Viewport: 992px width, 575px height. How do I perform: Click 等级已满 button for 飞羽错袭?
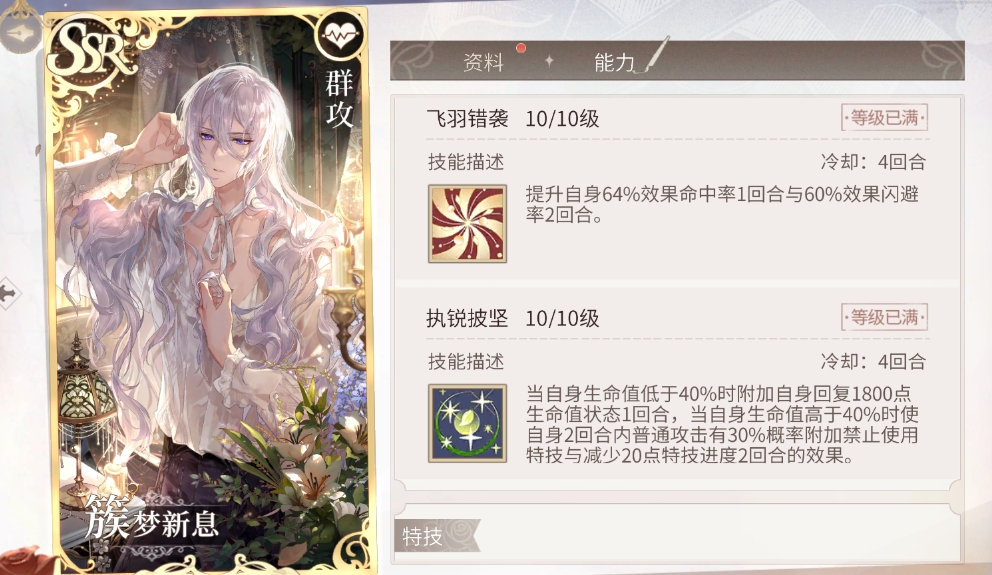884,118
